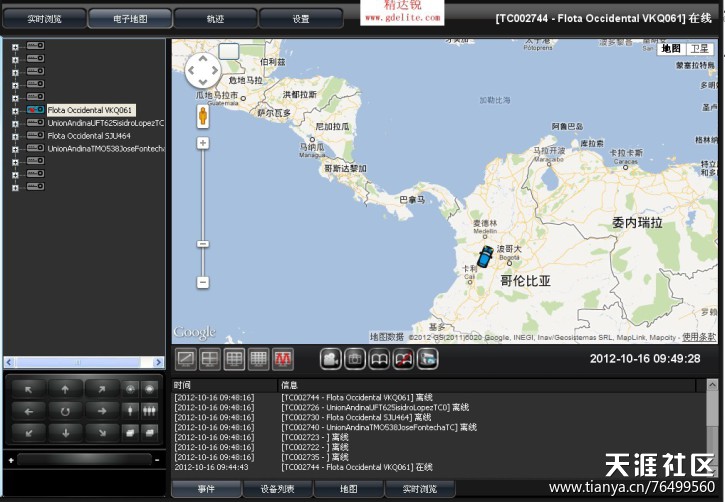Expand the UnionAndinaUFT625IsidroLopezTC node
Screen dimensions: 725x502
coord(15,124)
